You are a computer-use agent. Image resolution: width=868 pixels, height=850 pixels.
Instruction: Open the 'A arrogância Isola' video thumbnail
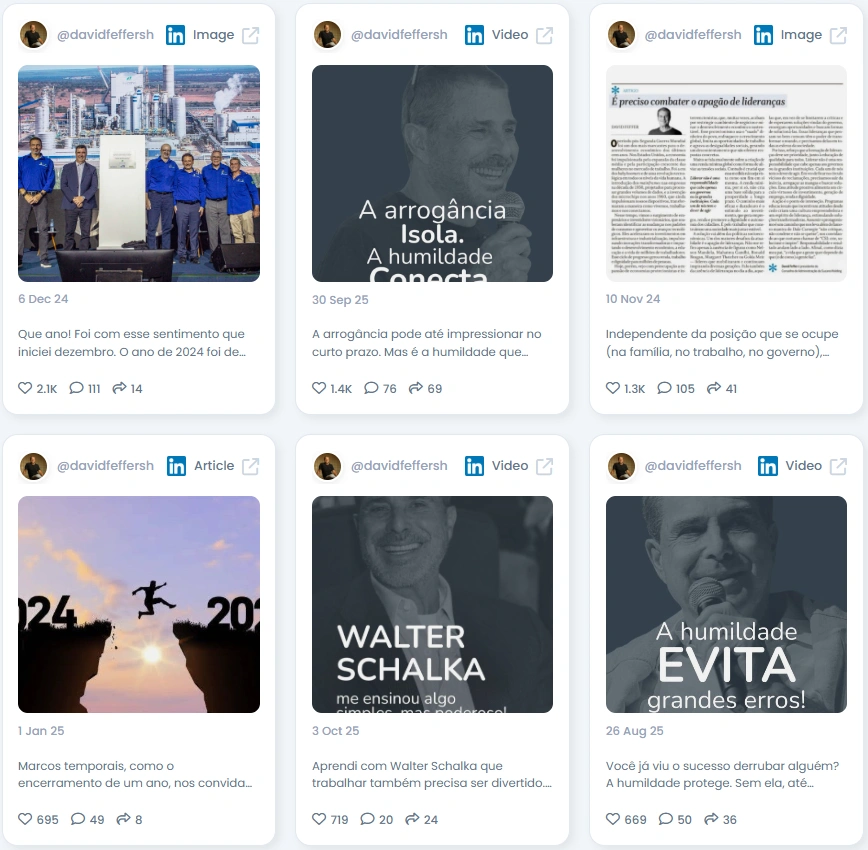[432, 173]
